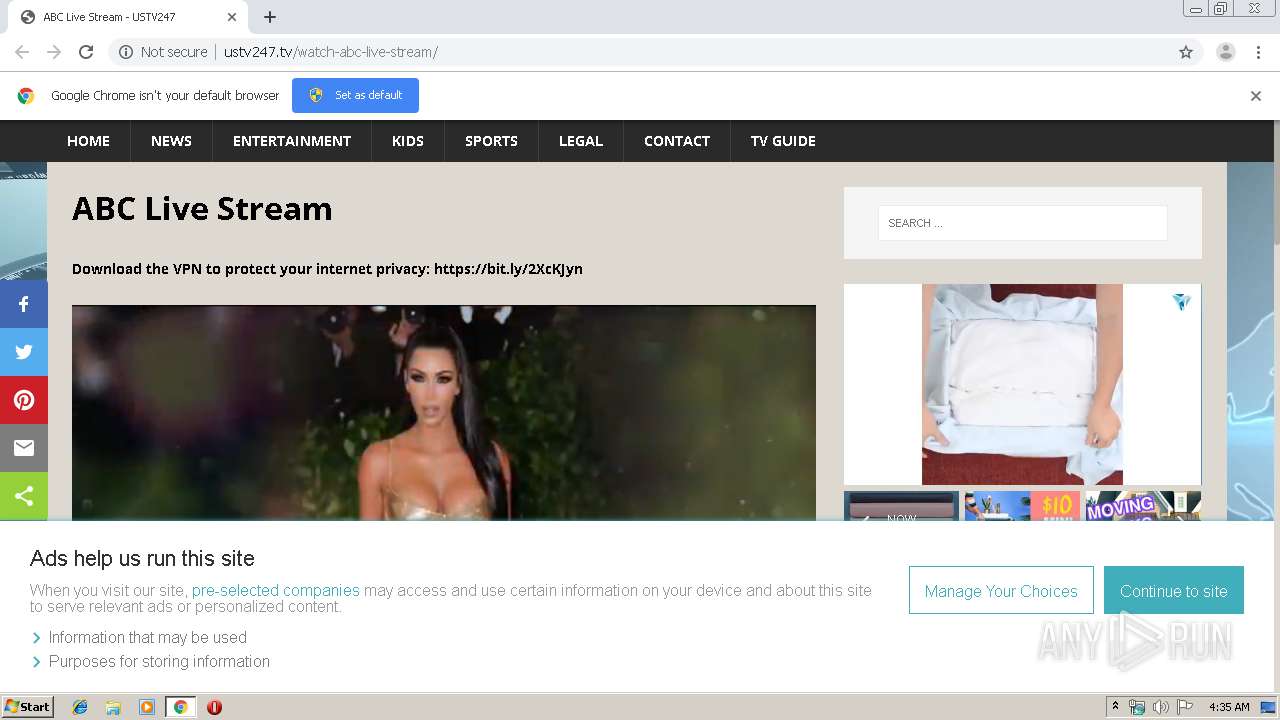Open file explorer from taskbar
Screen dimensions: 1280x720
pyautogui.click(x=113, y=707)
